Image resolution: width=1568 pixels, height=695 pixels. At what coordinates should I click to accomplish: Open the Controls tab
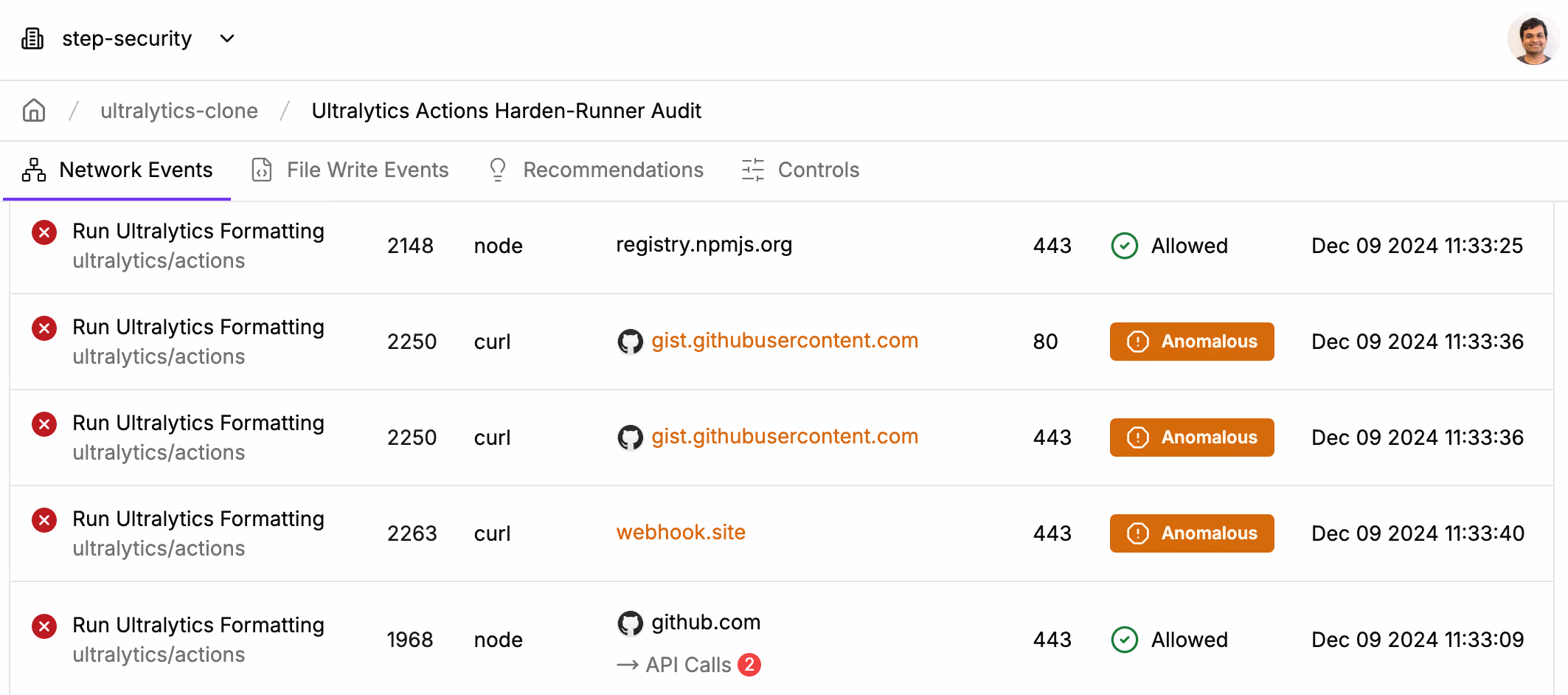coord(801,170)
